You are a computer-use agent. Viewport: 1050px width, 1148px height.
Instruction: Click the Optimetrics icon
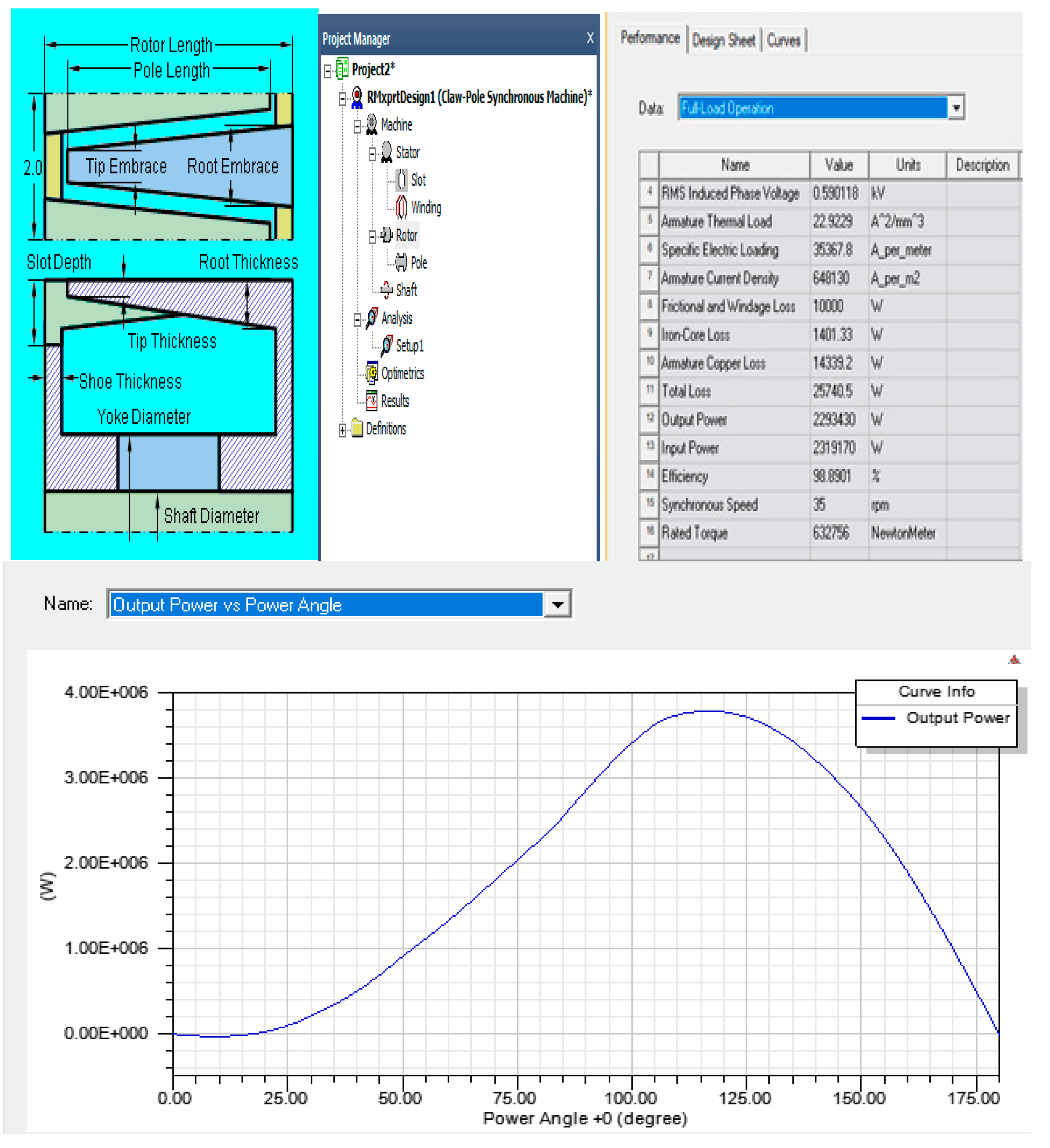tap(372, 373)
